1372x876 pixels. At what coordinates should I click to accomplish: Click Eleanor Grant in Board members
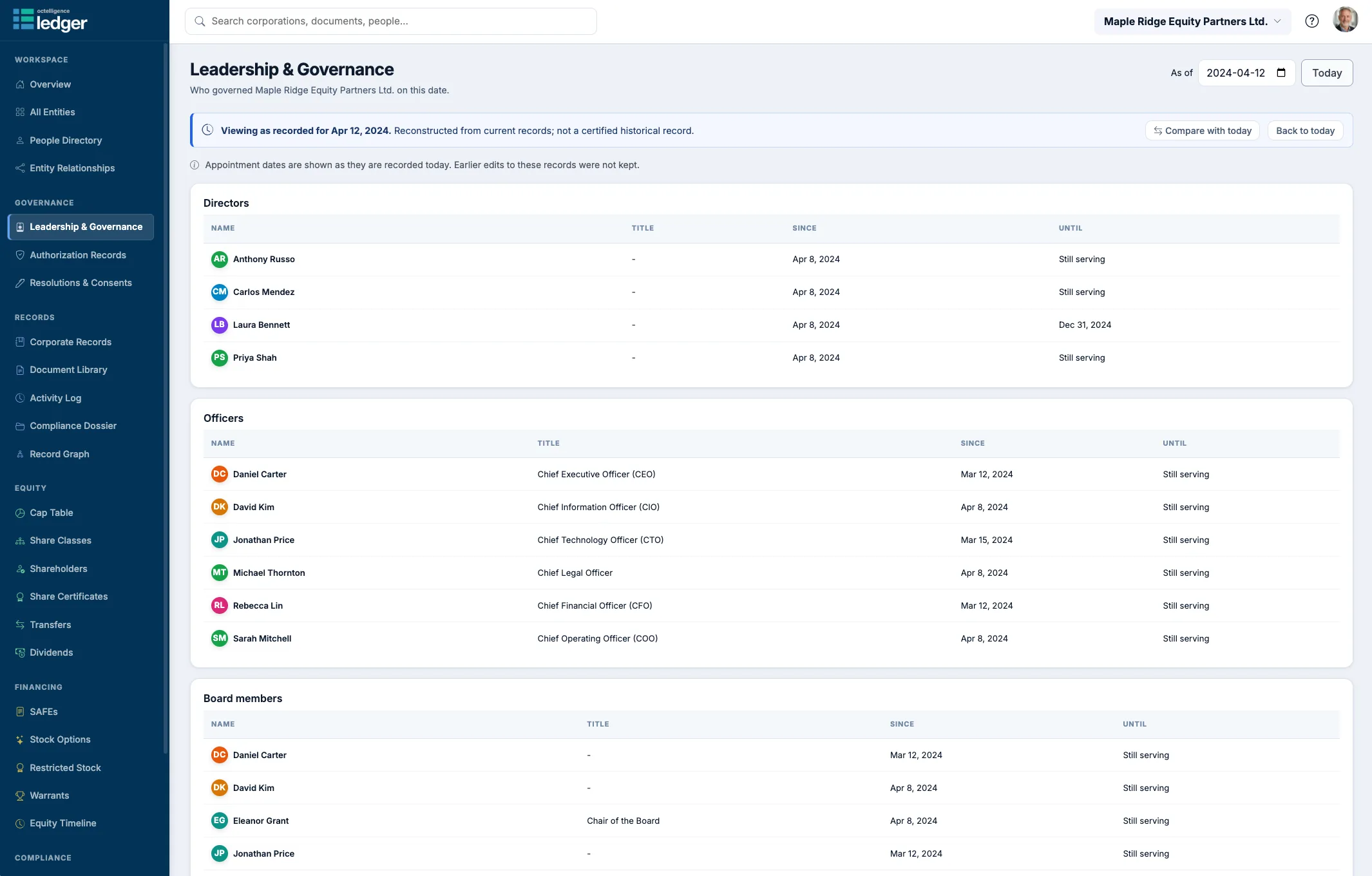pos(260,821)
